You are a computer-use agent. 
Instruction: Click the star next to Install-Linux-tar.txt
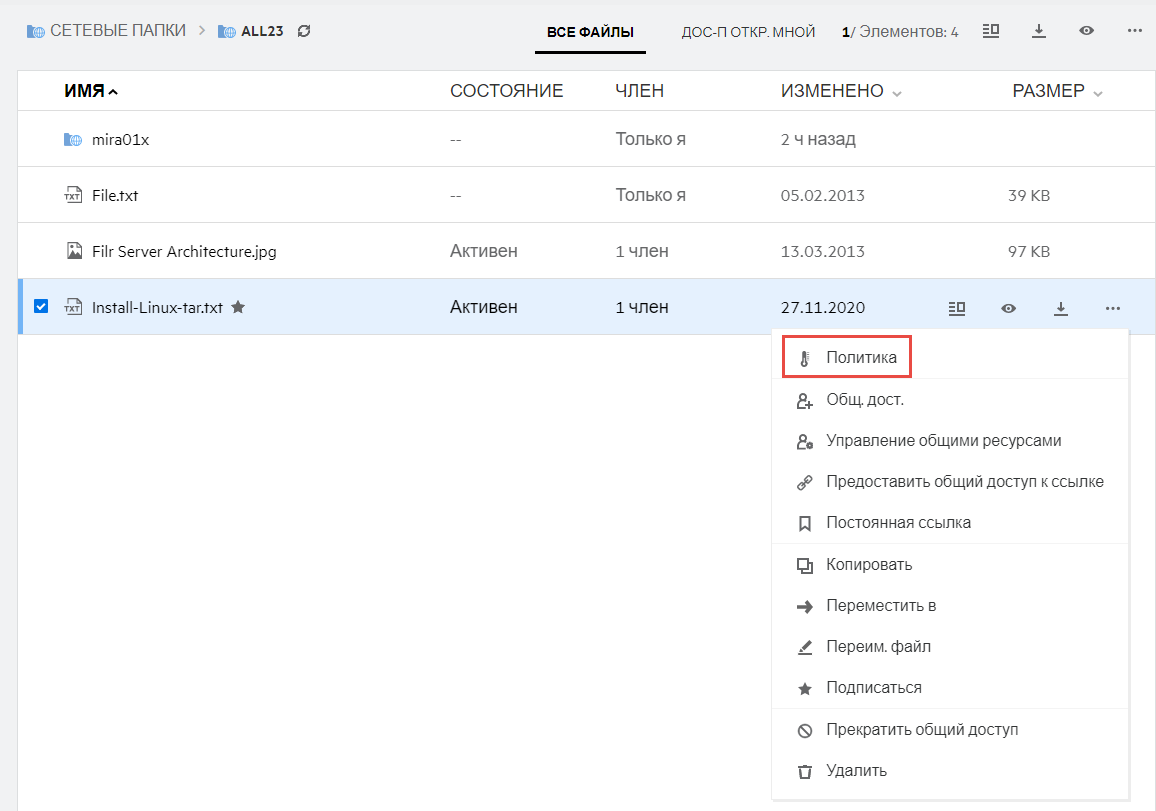238,307
